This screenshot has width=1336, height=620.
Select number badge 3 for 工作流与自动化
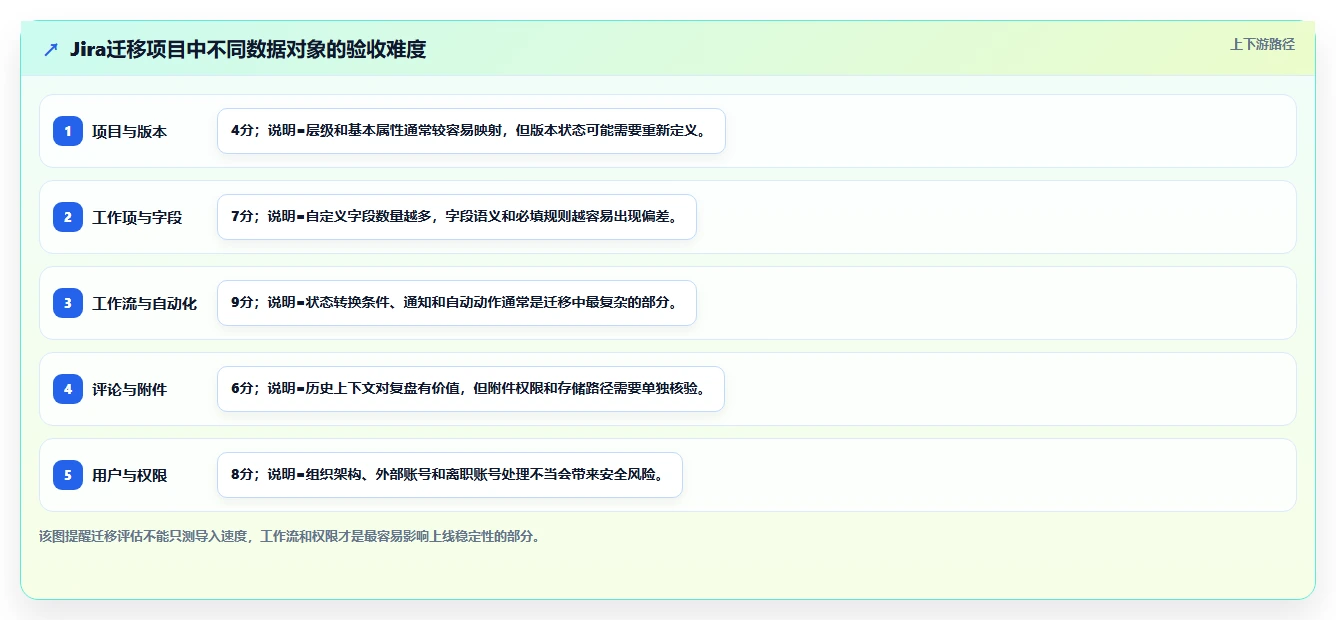68,303
